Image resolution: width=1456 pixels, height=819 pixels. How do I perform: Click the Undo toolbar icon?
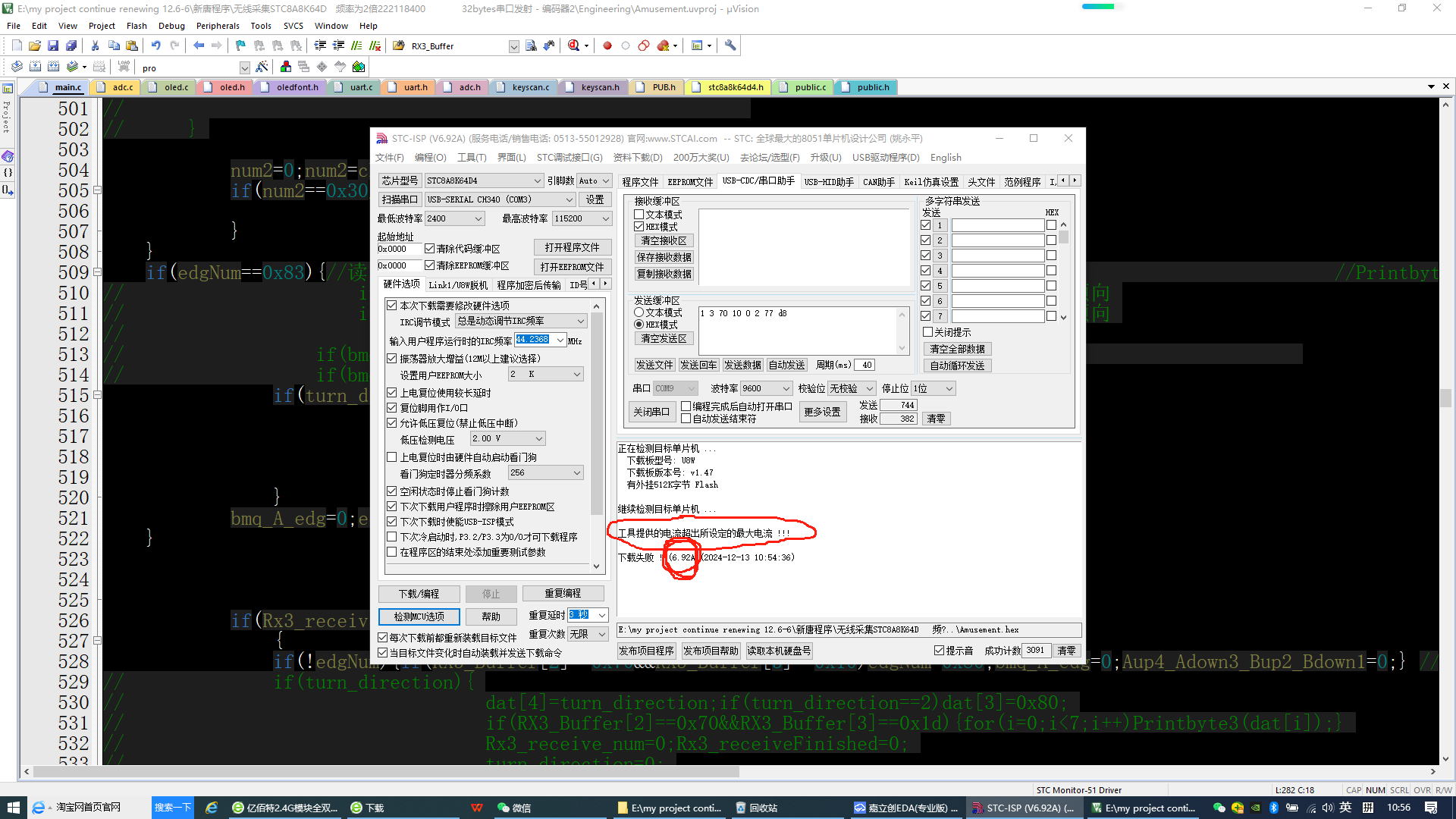pos(156,46)
